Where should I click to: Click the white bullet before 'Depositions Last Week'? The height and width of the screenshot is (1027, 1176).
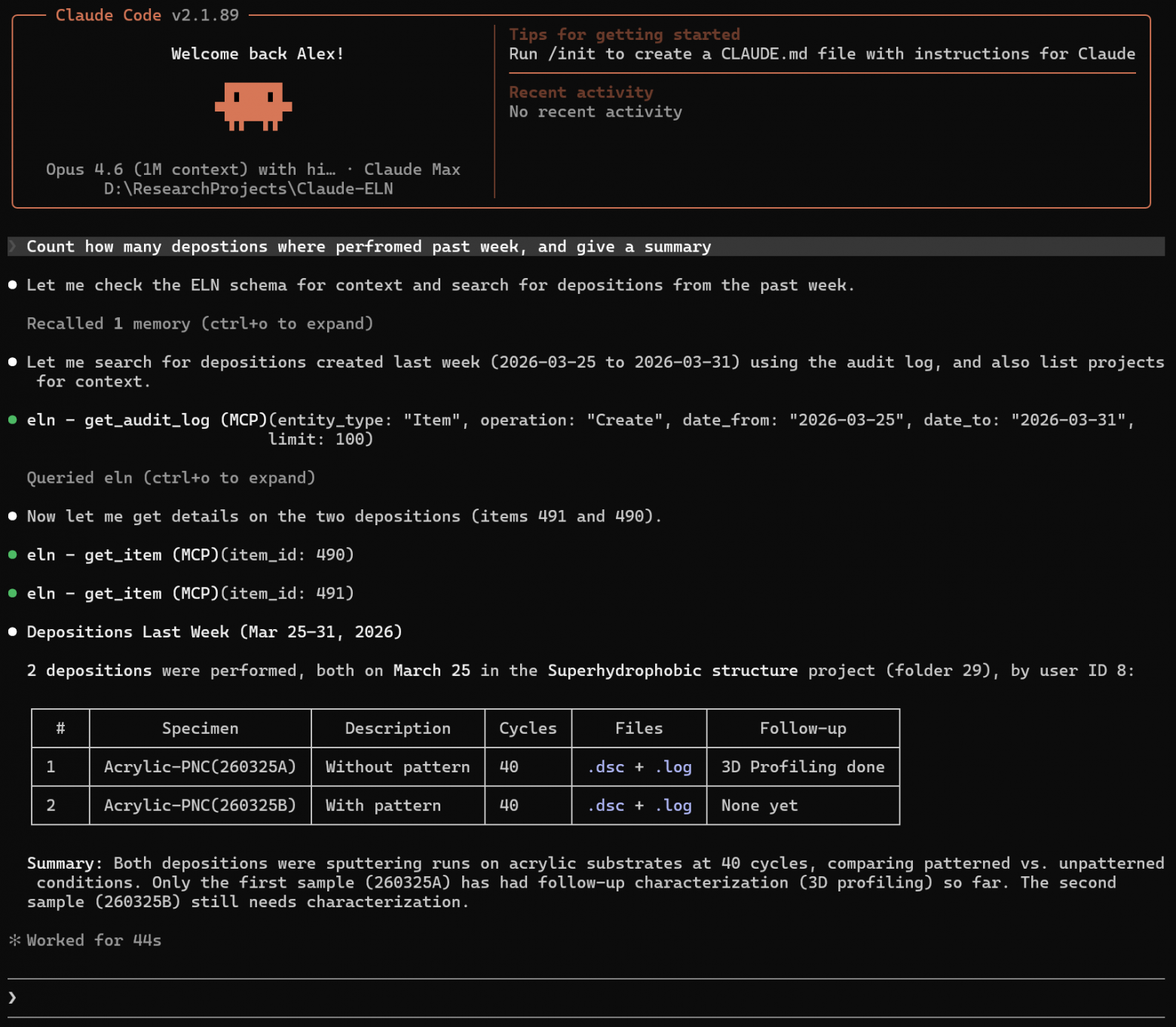pos(13,631)
